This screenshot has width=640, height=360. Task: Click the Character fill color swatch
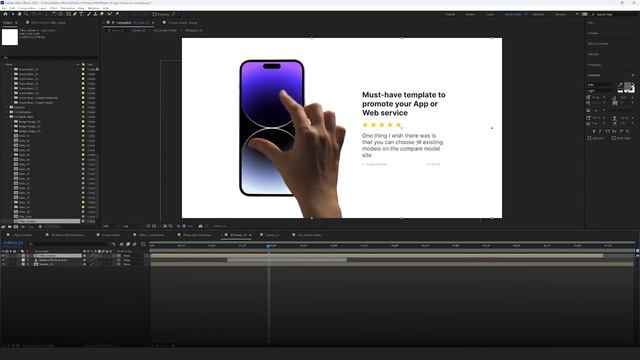pyautogui.click(x=628, y=85)
